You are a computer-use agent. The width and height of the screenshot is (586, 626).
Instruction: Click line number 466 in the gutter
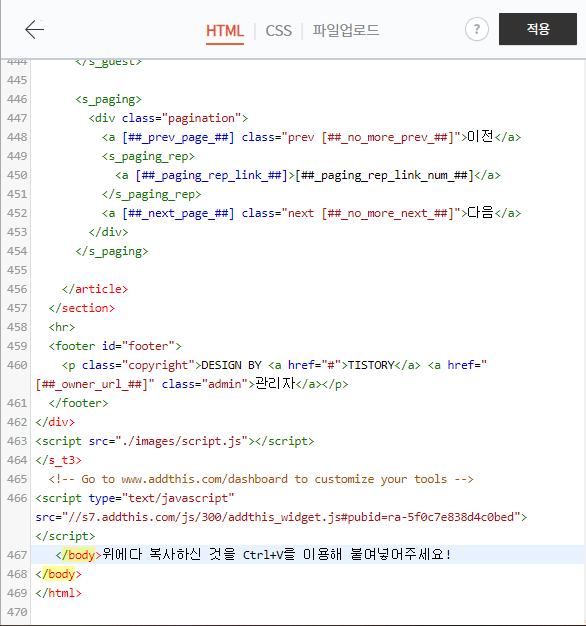(x=17, y=498)
